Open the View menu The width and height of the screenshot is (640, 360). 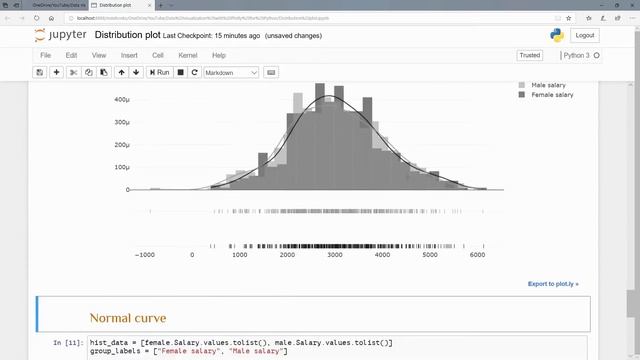pos(99,55)
